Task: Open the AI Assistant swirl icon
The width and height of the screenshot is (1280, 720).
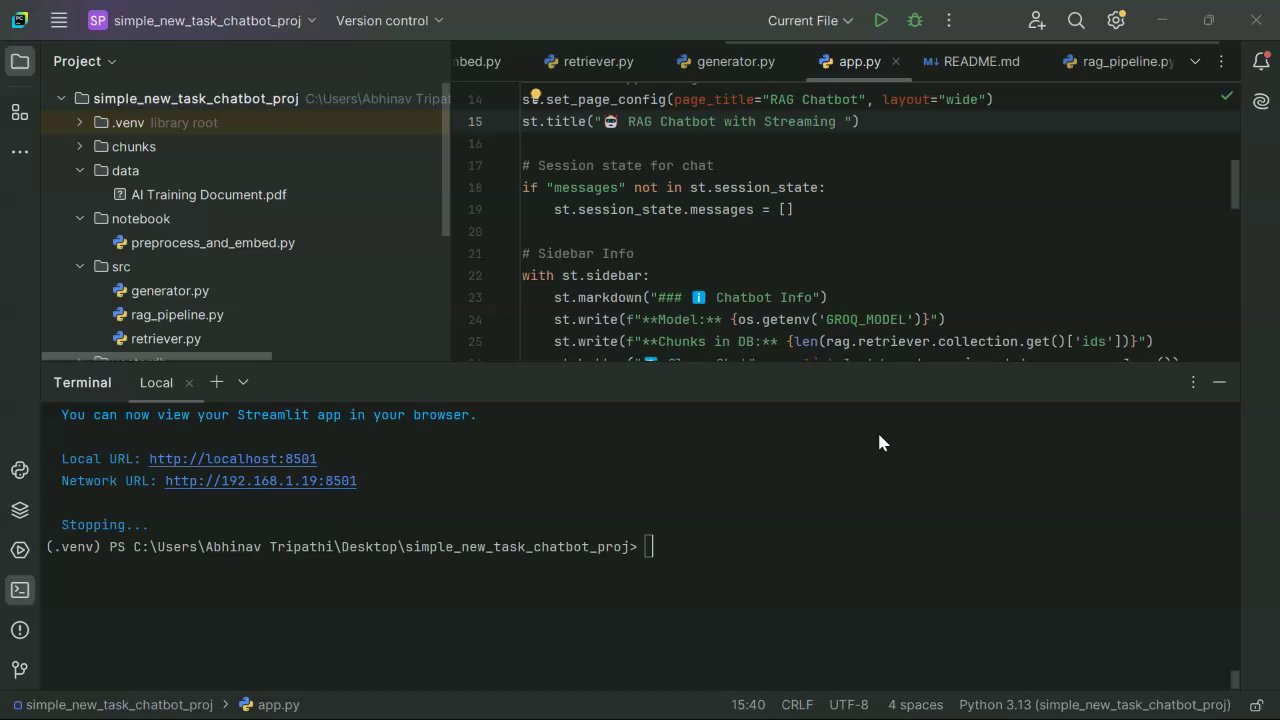Action: tap(1261, 101)
